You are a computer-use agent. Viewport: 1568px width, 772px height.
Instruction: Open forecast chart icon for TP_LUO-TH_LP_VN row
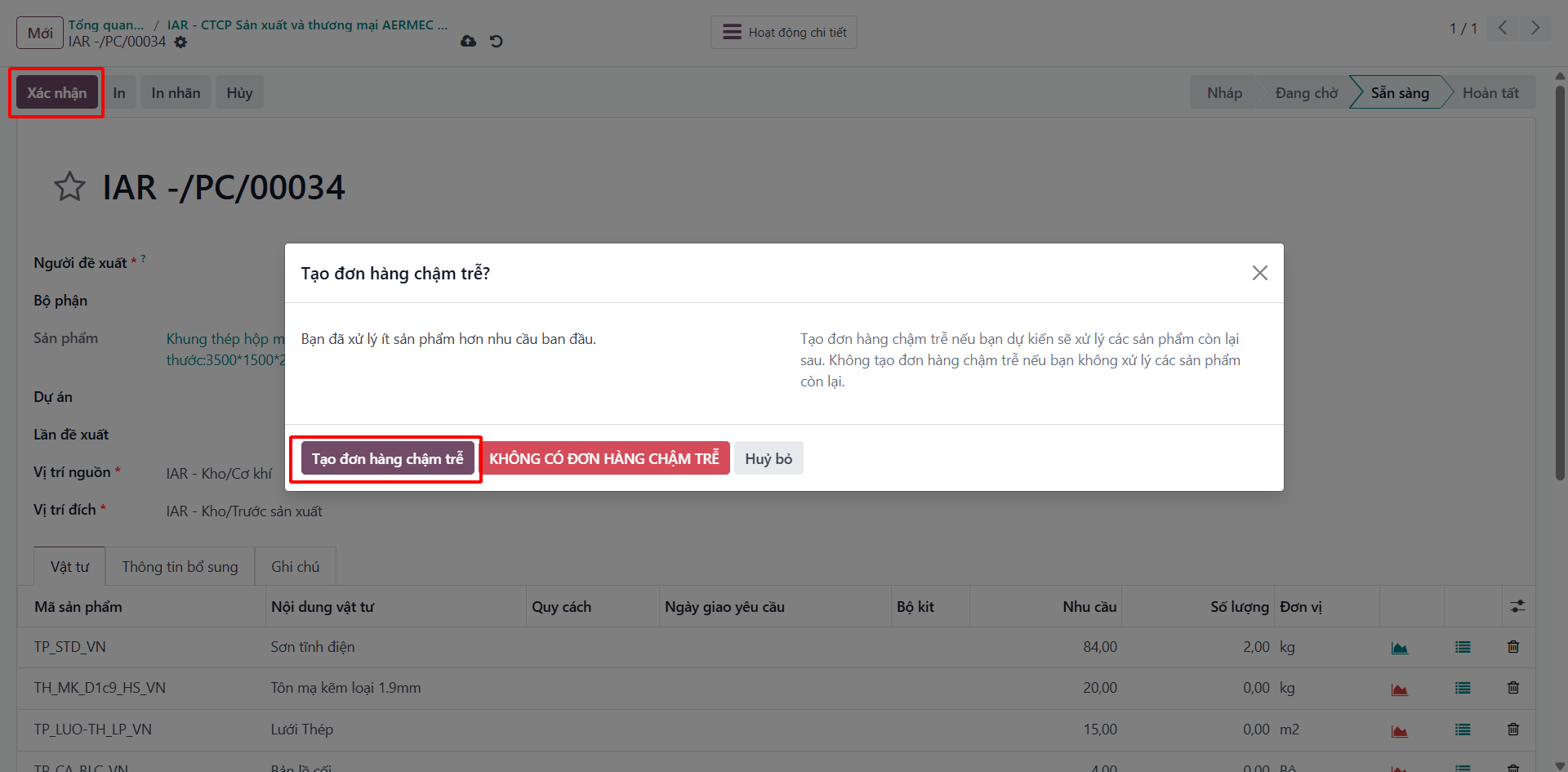click(1399, 730)
